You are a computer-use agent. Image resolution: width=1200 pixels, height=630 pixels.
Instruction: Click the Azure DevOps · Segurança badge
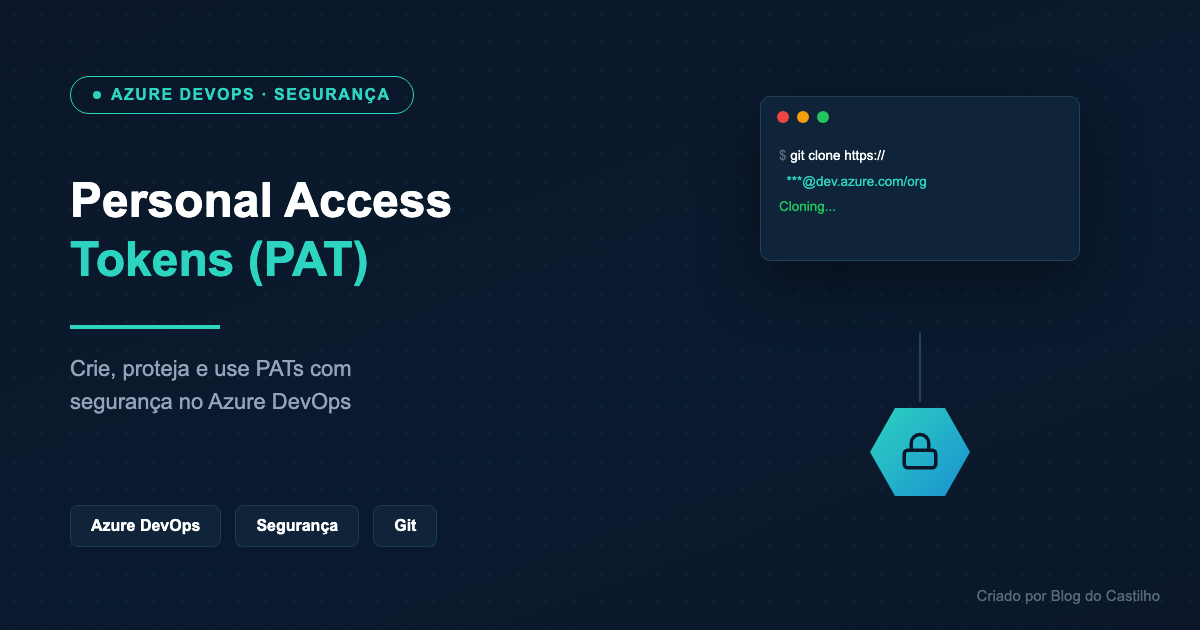point(242,95)
